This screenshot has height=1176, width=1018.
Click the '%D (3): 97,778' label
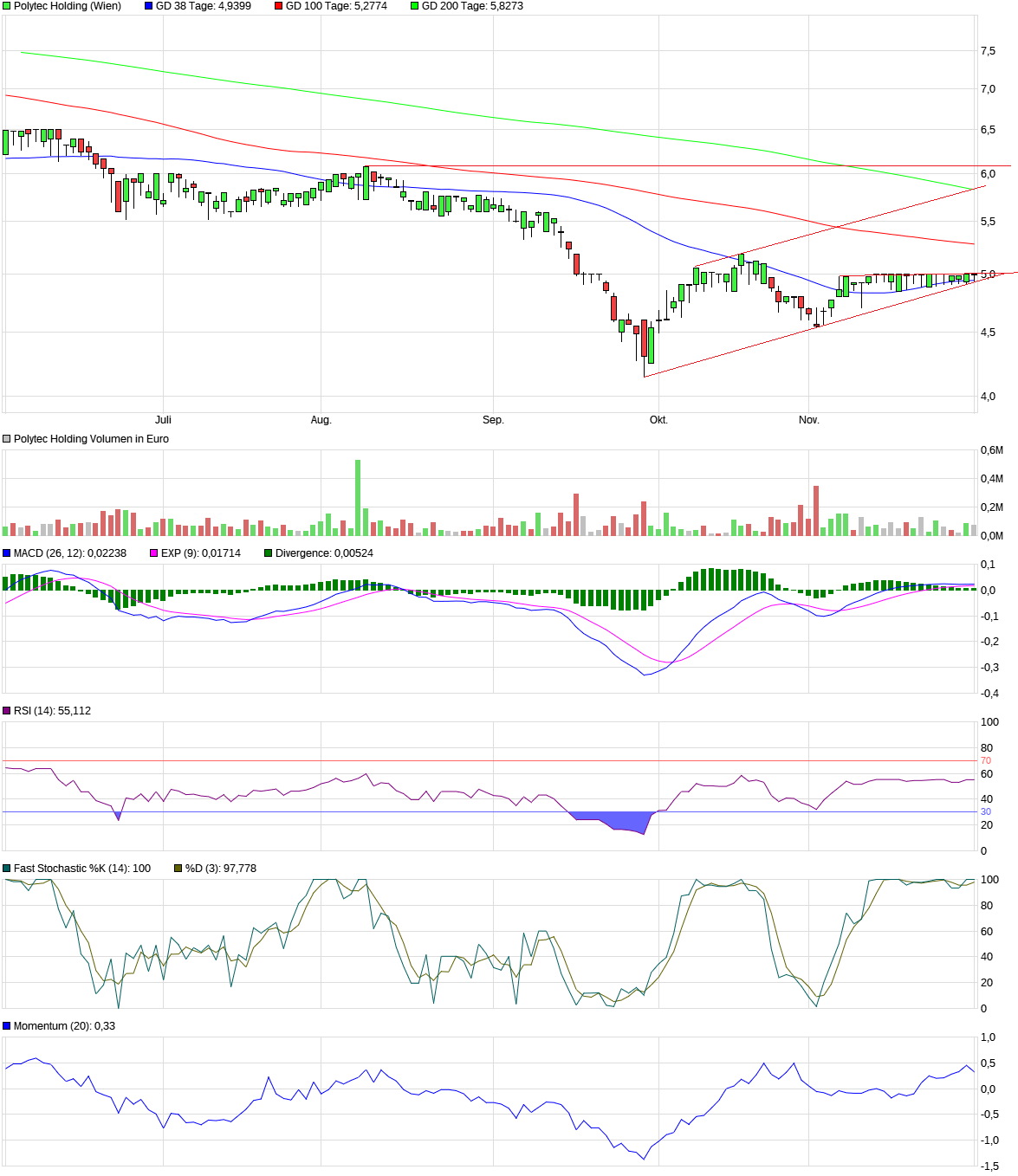pos(221,869)
